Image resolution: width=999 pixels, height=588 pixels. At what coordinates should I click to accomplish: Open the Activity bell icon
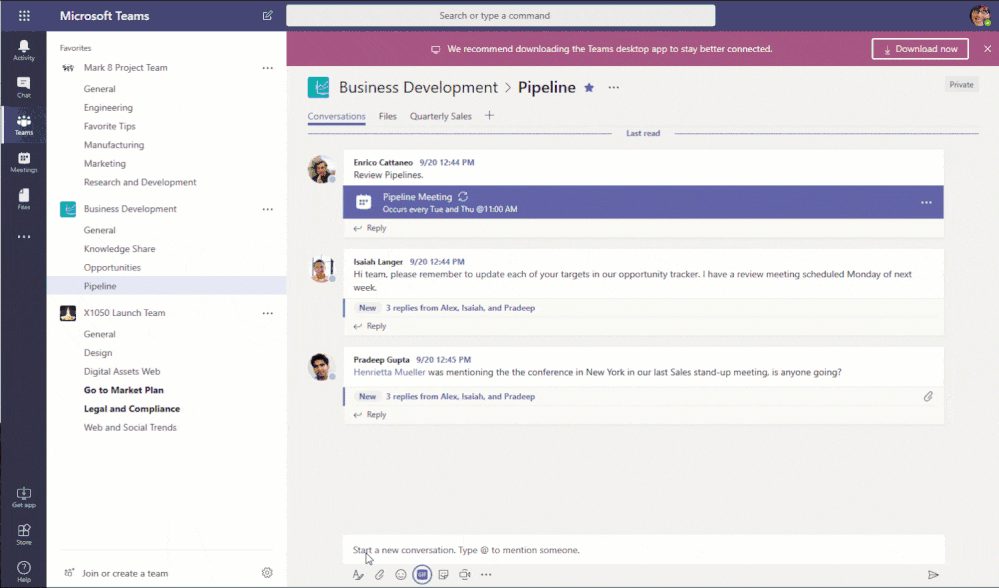[24, 50]
